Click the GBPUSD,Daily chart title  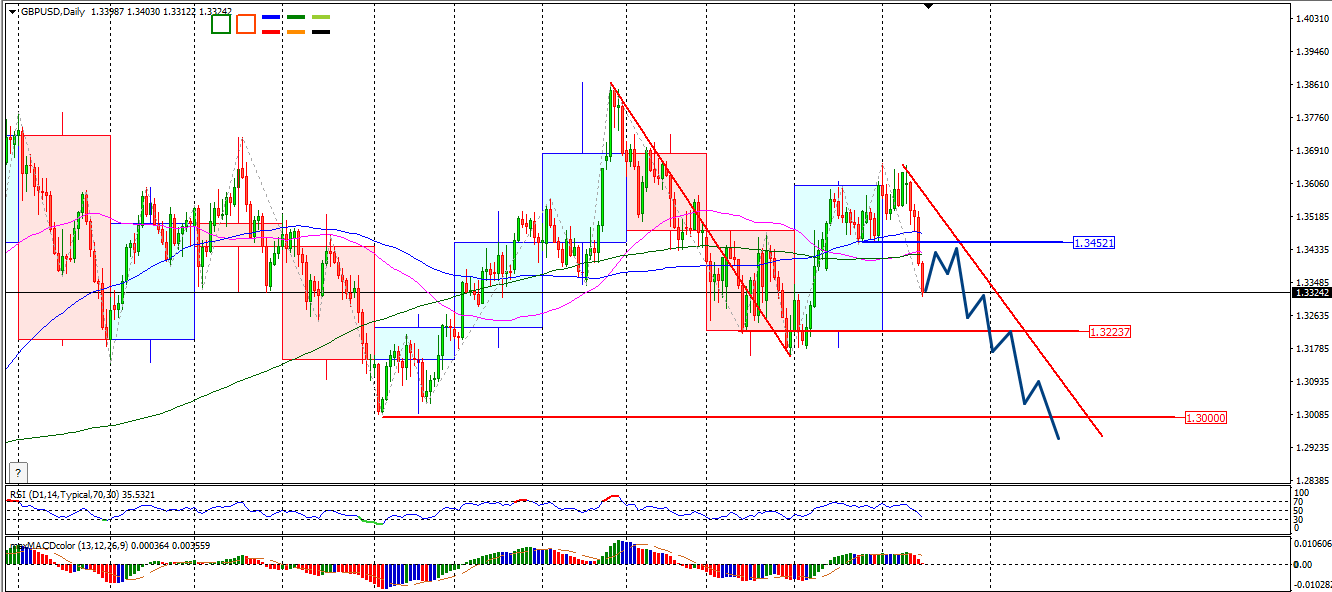(x=52, y=12)
